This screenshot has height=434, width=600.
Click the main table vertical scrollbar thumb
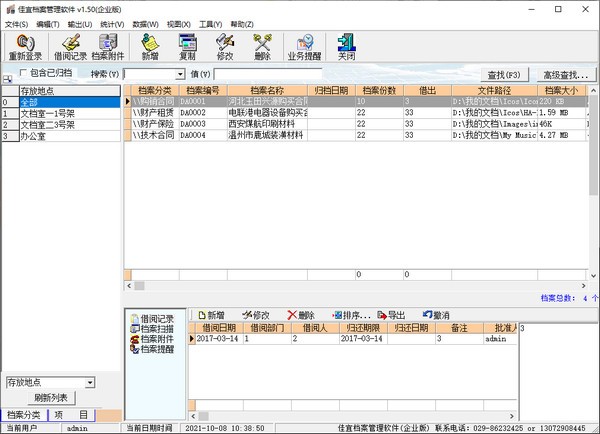pos(593,145)
